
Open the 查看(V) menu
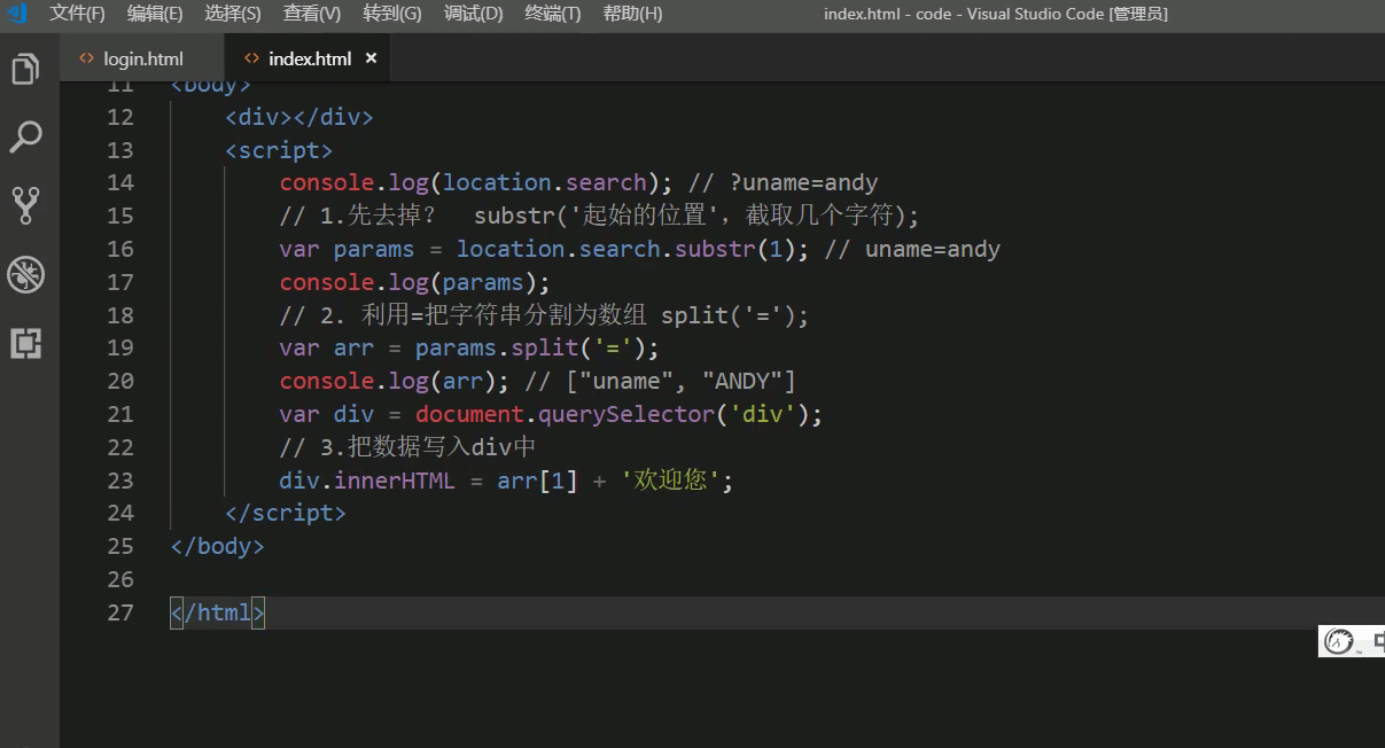coord(312,13)
